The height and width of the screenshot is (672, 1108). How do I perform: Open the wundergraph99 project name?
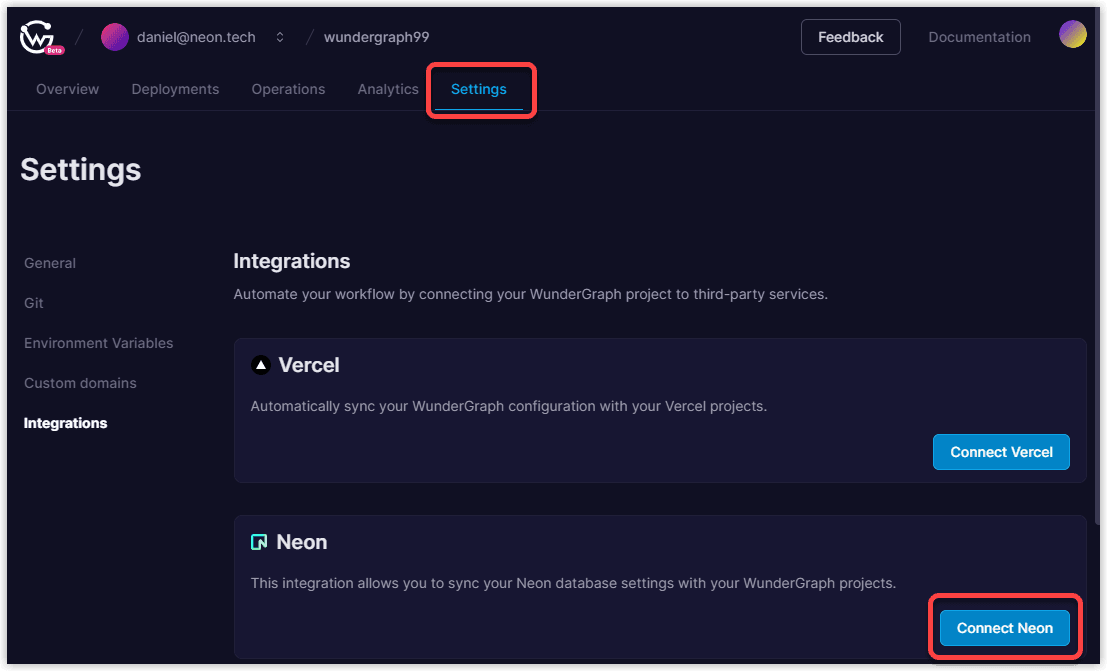(376, 37)
